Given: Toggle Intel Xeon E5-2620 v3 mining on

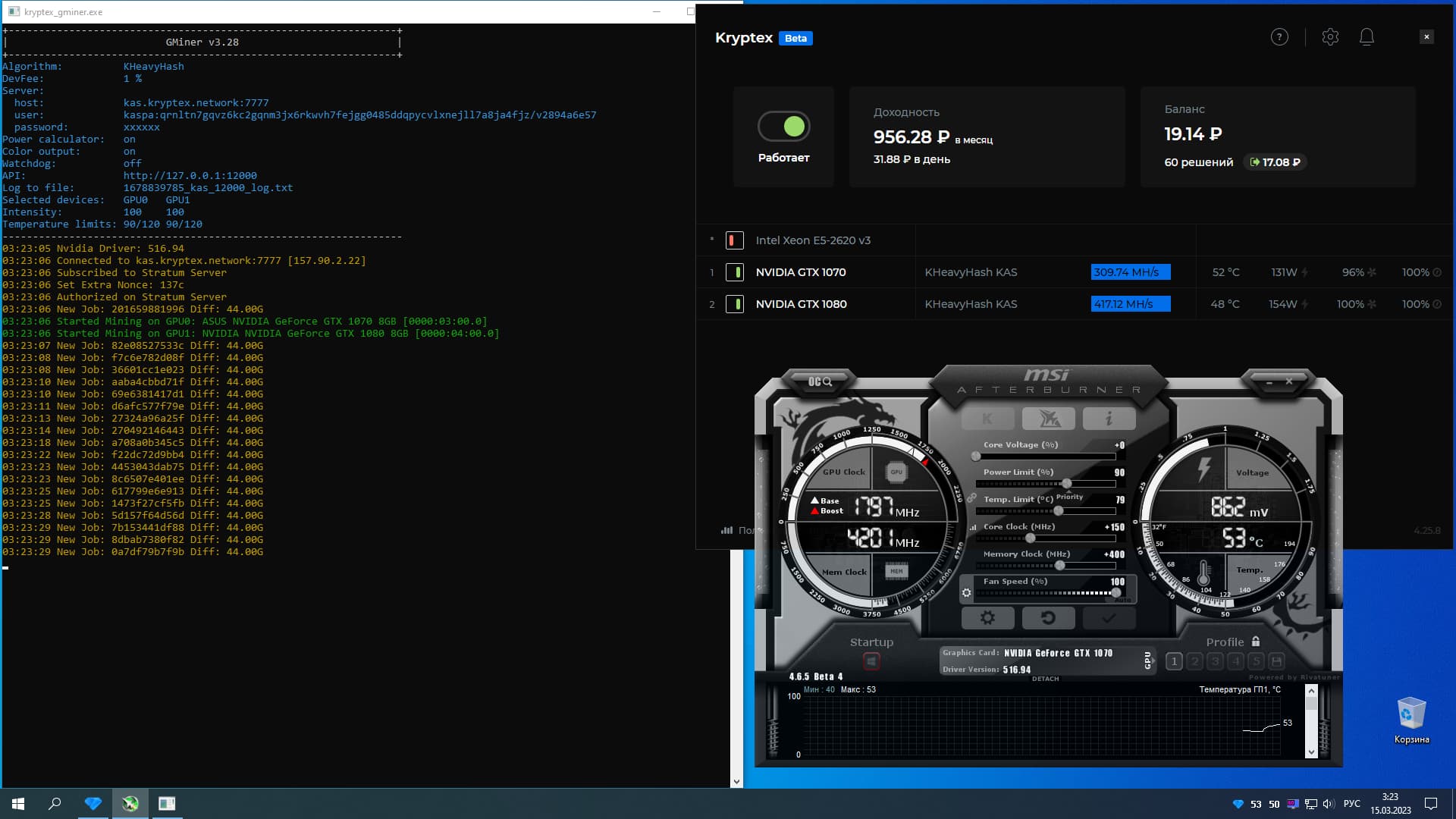Looking at the screenshot, I should click(734, 240).
